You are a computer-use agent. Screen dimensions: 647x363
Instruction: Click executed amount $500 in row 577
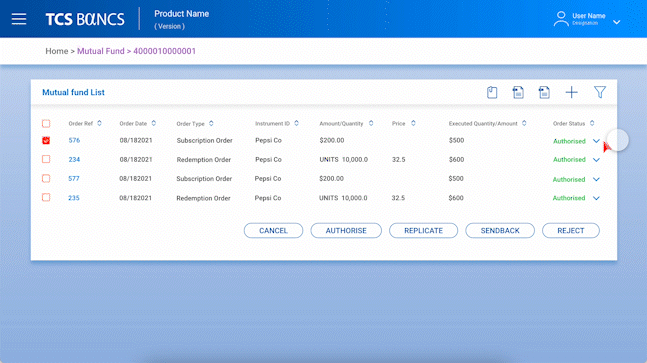pos(456,179)
